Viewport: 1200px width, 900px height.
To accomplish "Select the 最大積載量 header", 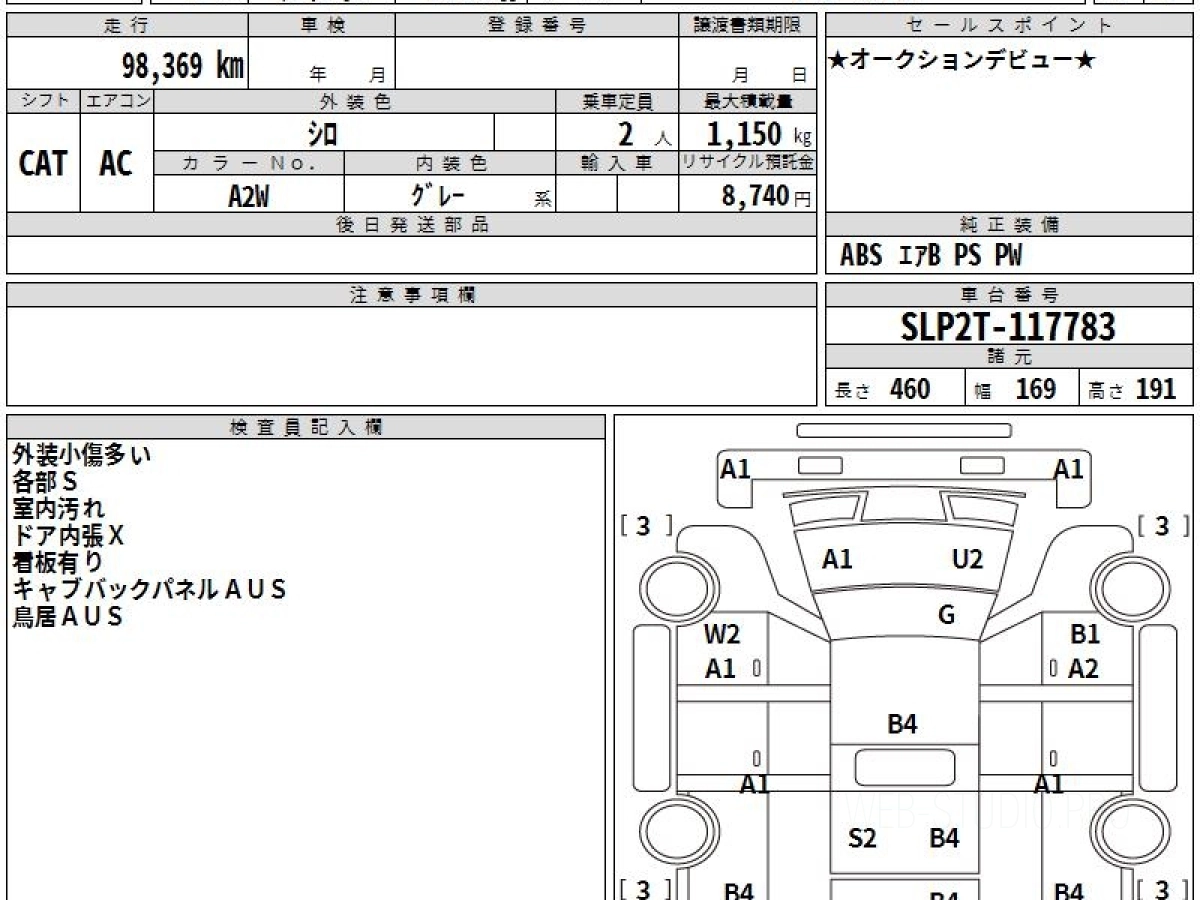I will pyautogui.click(x=747, y=101).
